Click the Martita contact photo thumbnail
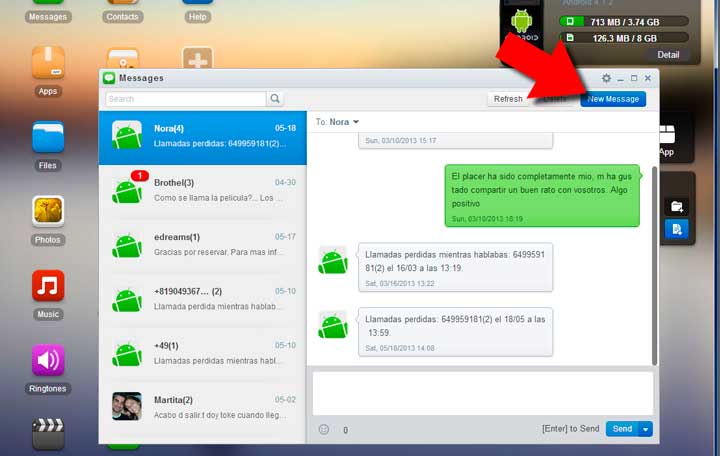The image size is (720, 456). coord(127,406)
